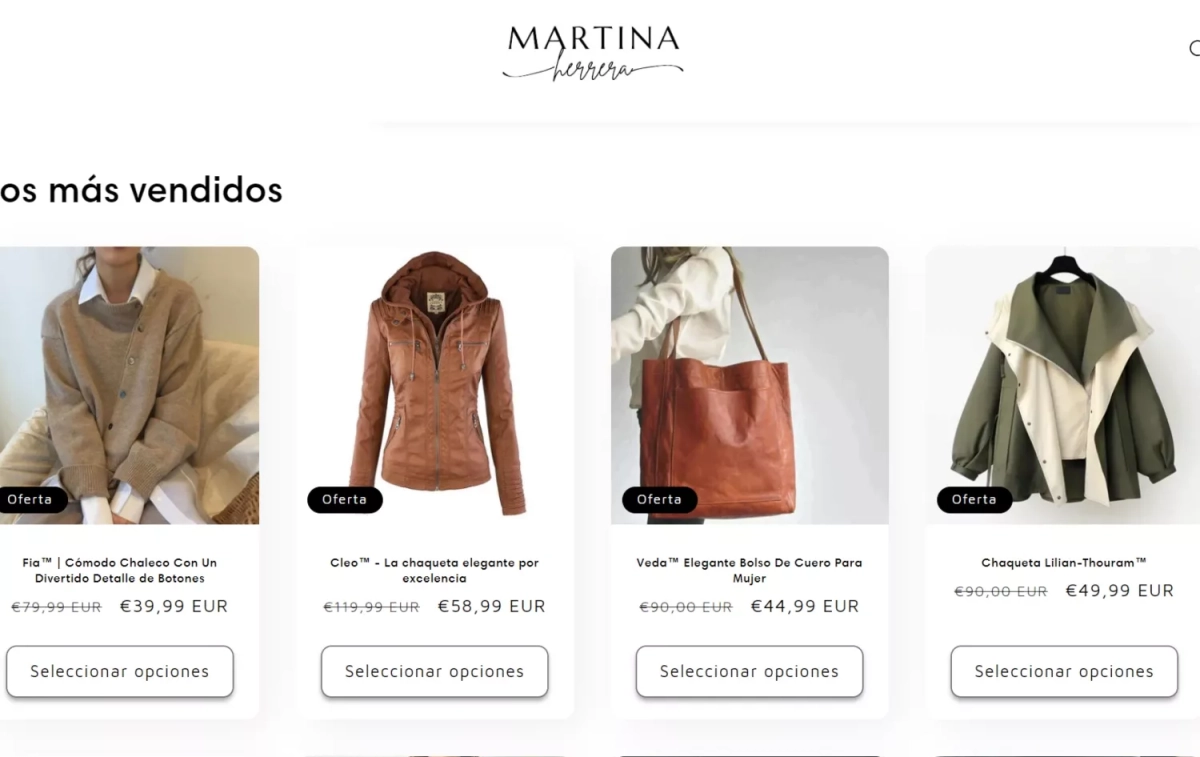Open the Cleo chaqueta elegante product title
The height and width of the screenshot is (757, 1200).
tap(435, 570)
